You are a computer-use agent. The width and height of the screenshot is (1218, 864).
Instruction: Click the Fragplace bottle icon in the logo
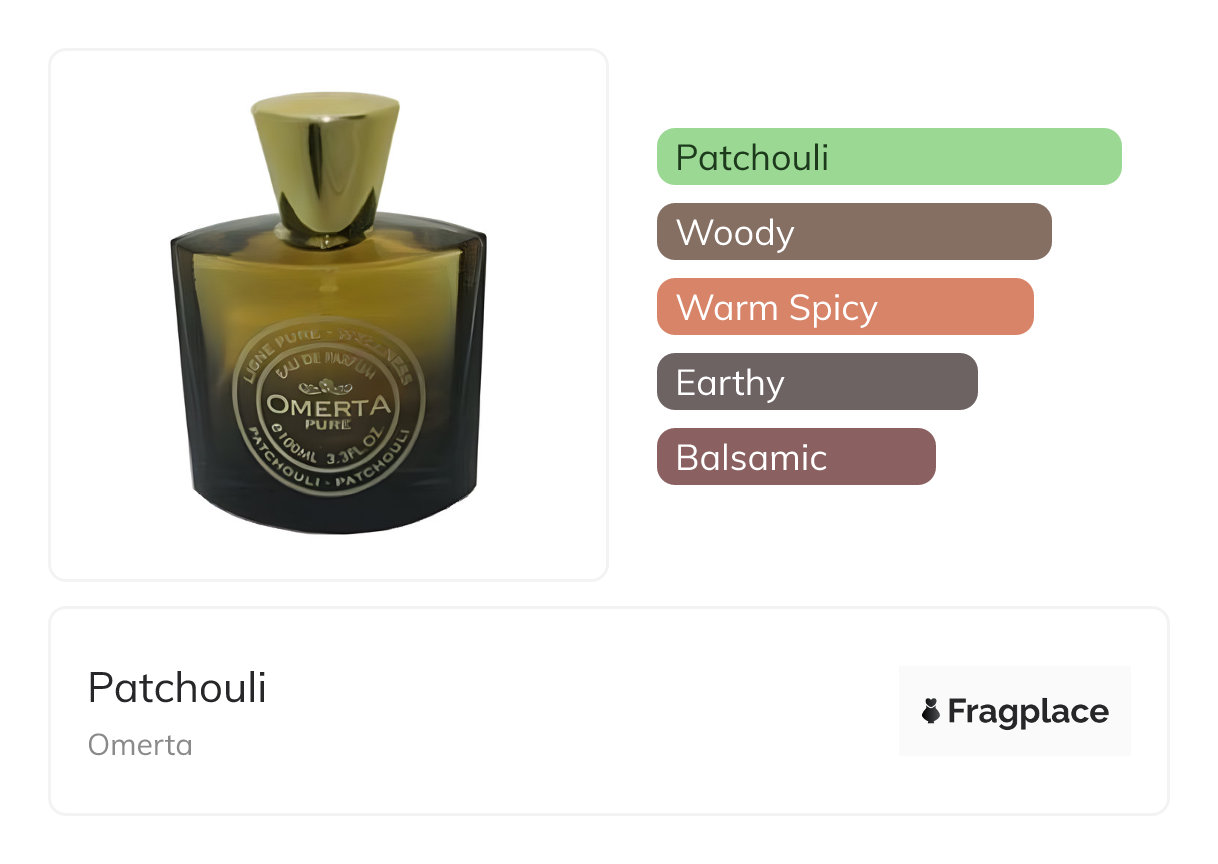pos(931,711)
